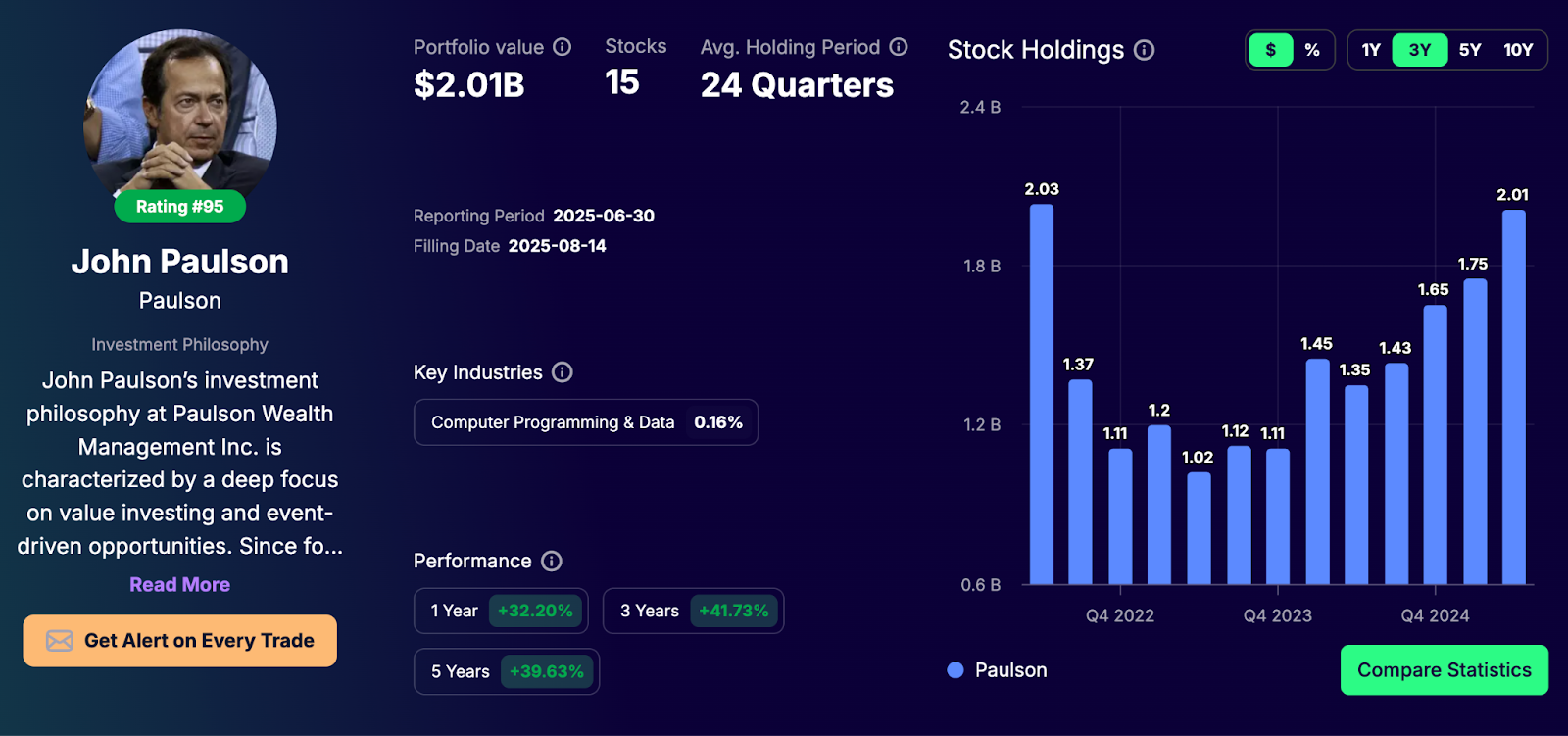Click the chart bar labeled 1.12

click(1239, 515)
